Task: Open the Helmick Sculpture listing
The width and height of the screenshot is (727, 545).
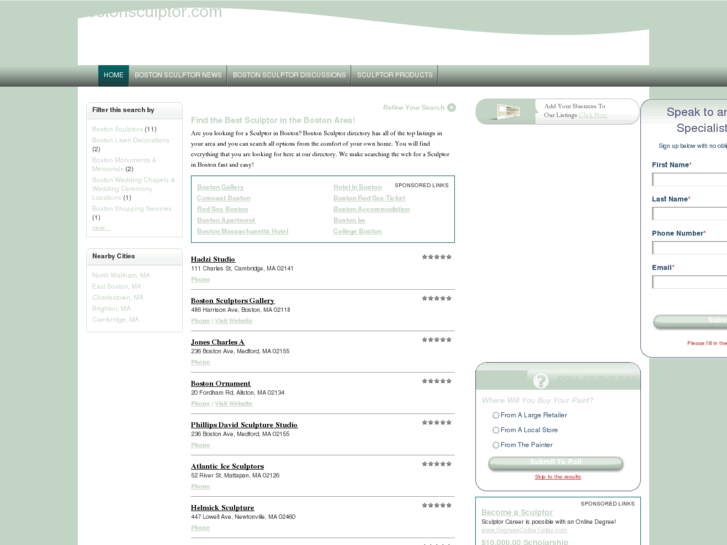Action: (223, 507)
